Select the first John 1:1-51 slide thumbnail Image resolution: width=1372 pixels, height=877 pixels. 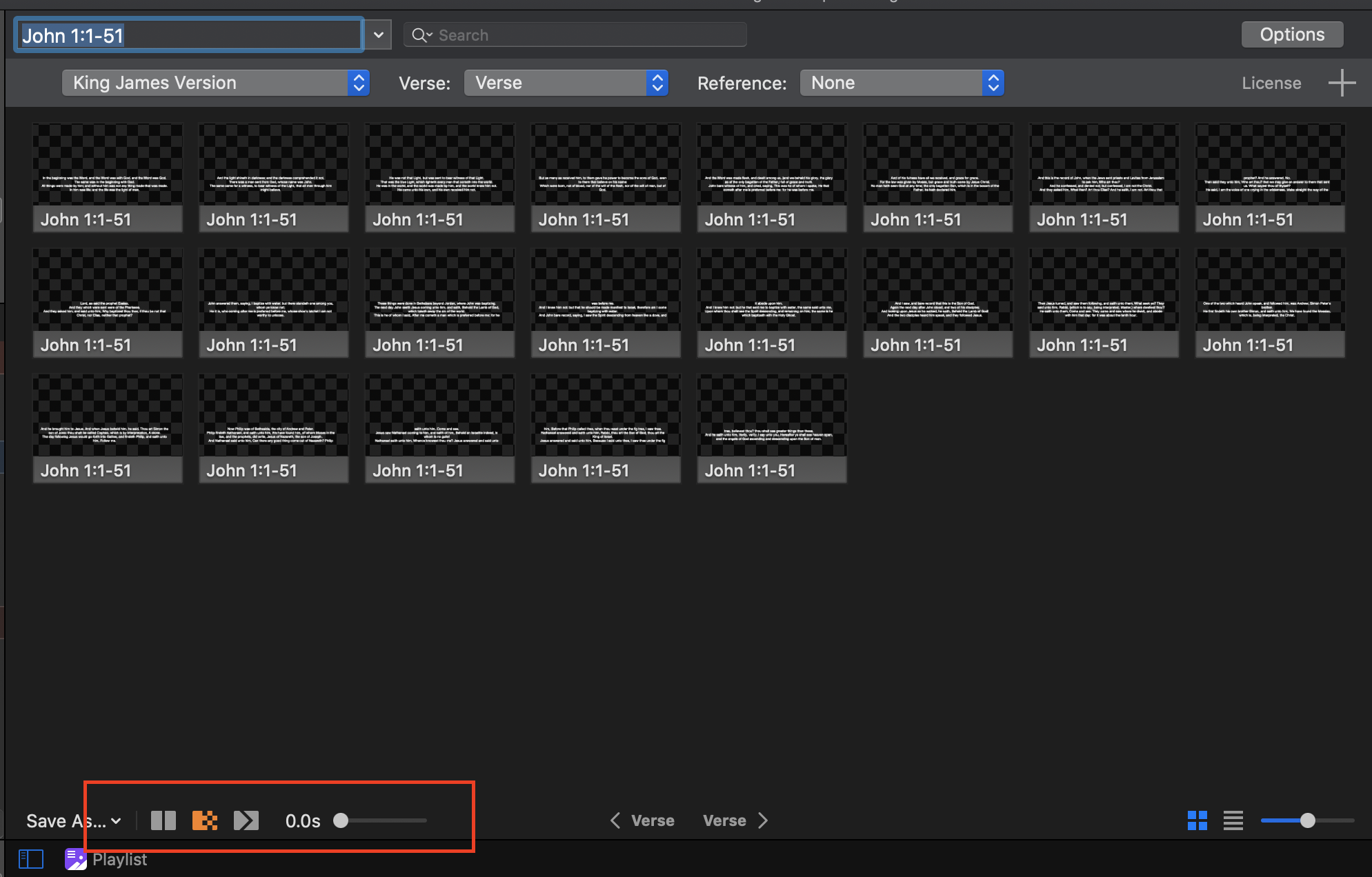point(108,178)
